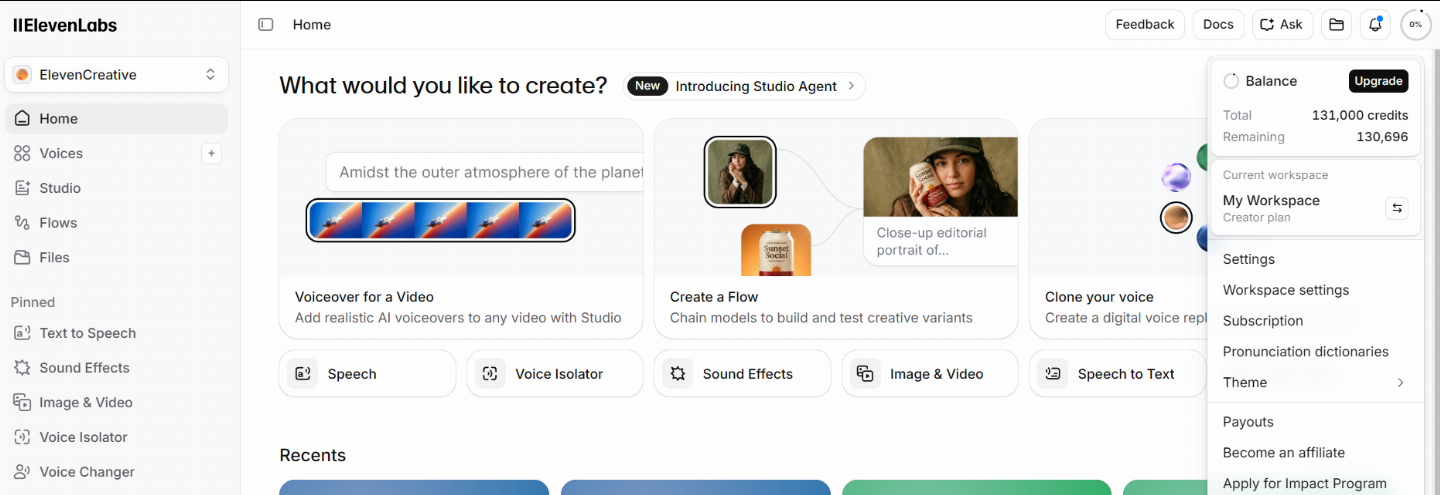Image resolution: width=1440 pixels, height=495 pixels.
Task: Click the sidebar Voice Isolator icon
Action: [x=22, y=437]
